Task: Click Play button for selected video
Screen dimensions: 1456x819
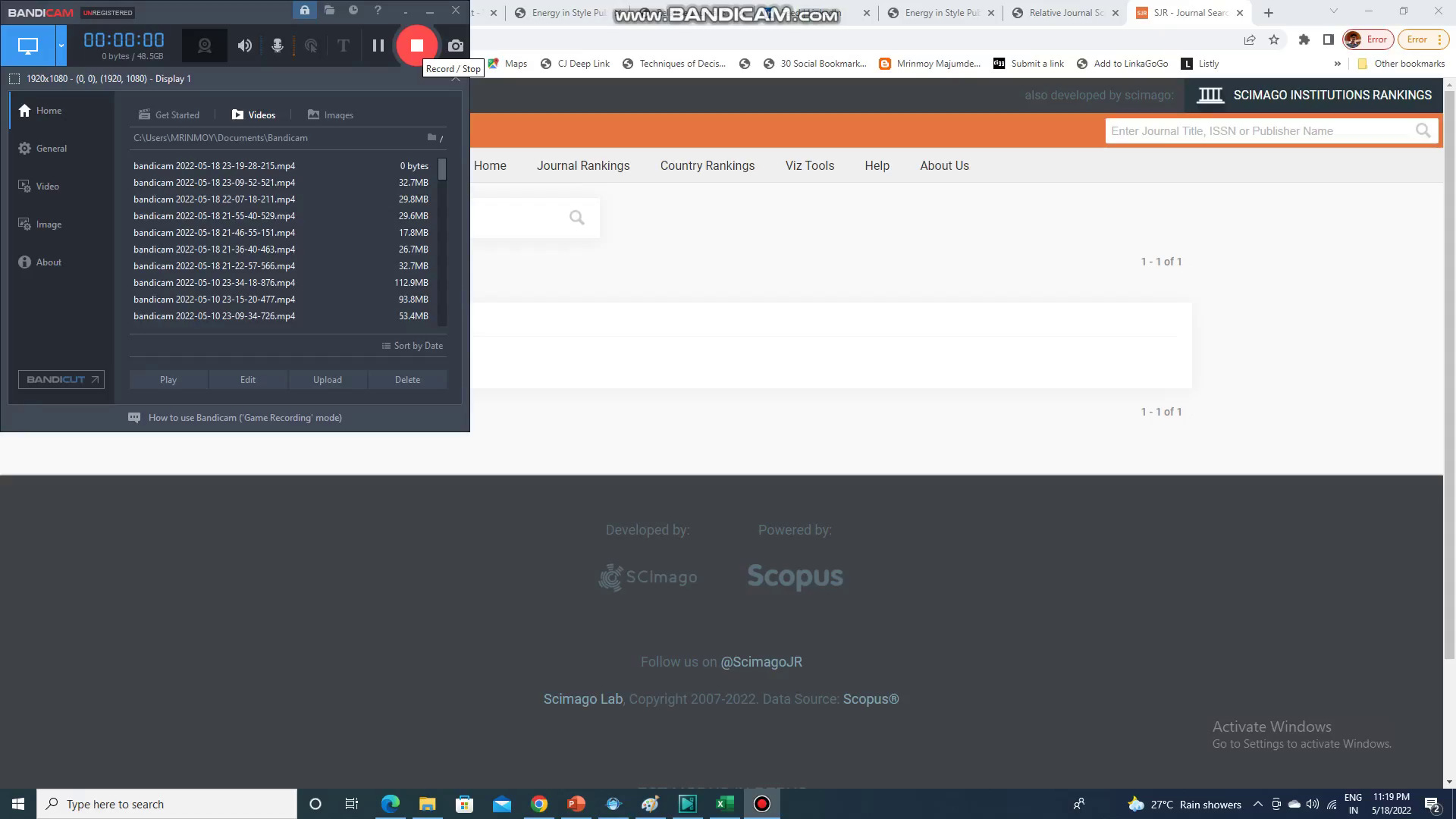Action: (168, 380)
